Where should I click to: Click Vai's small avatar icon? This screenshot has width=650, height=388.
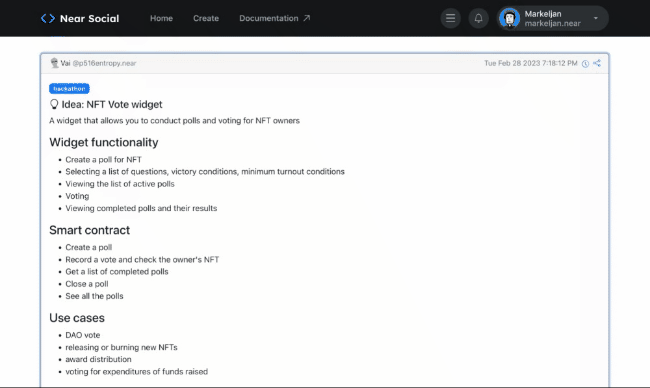point(54,63)
